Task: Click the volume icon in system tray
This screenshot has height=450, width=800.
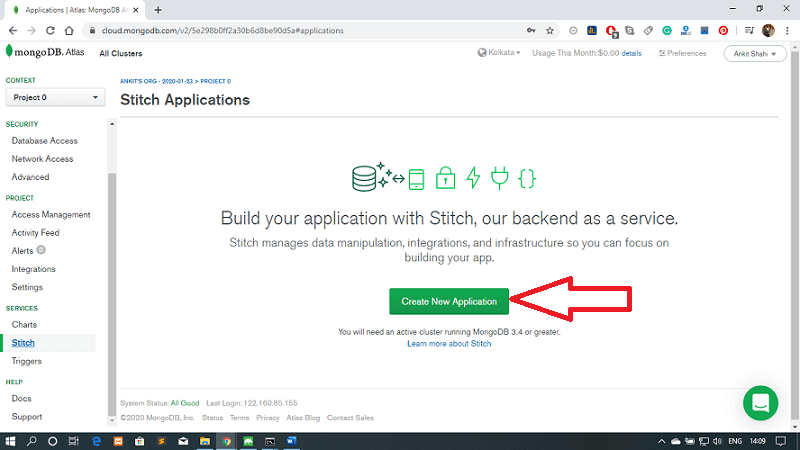Action: tap(717, 441)
